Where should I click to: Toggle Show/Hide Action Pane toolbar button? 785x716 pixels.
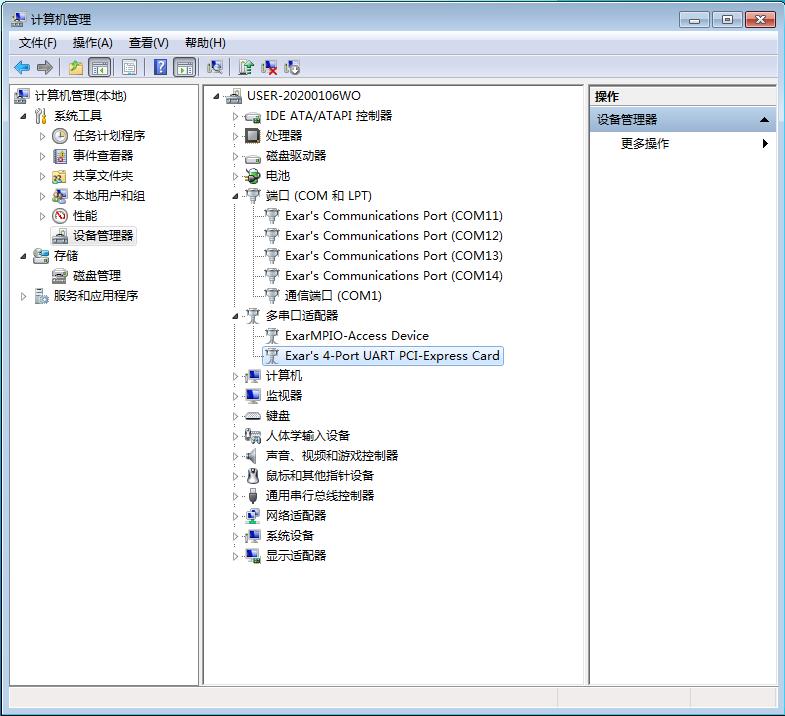pos(184,67)
